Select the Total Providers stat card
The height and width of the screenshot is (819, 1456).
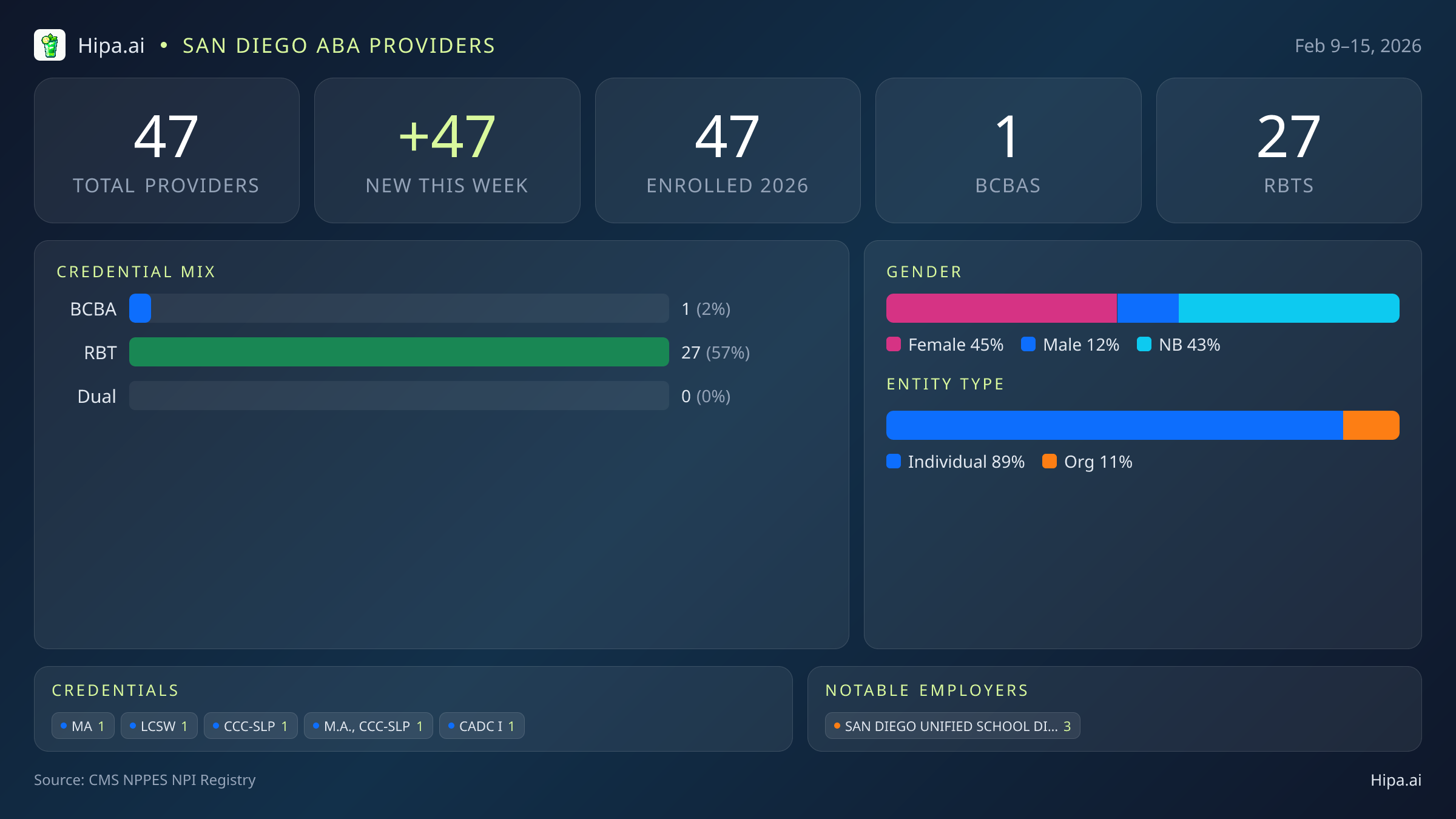tap(167, 150)
